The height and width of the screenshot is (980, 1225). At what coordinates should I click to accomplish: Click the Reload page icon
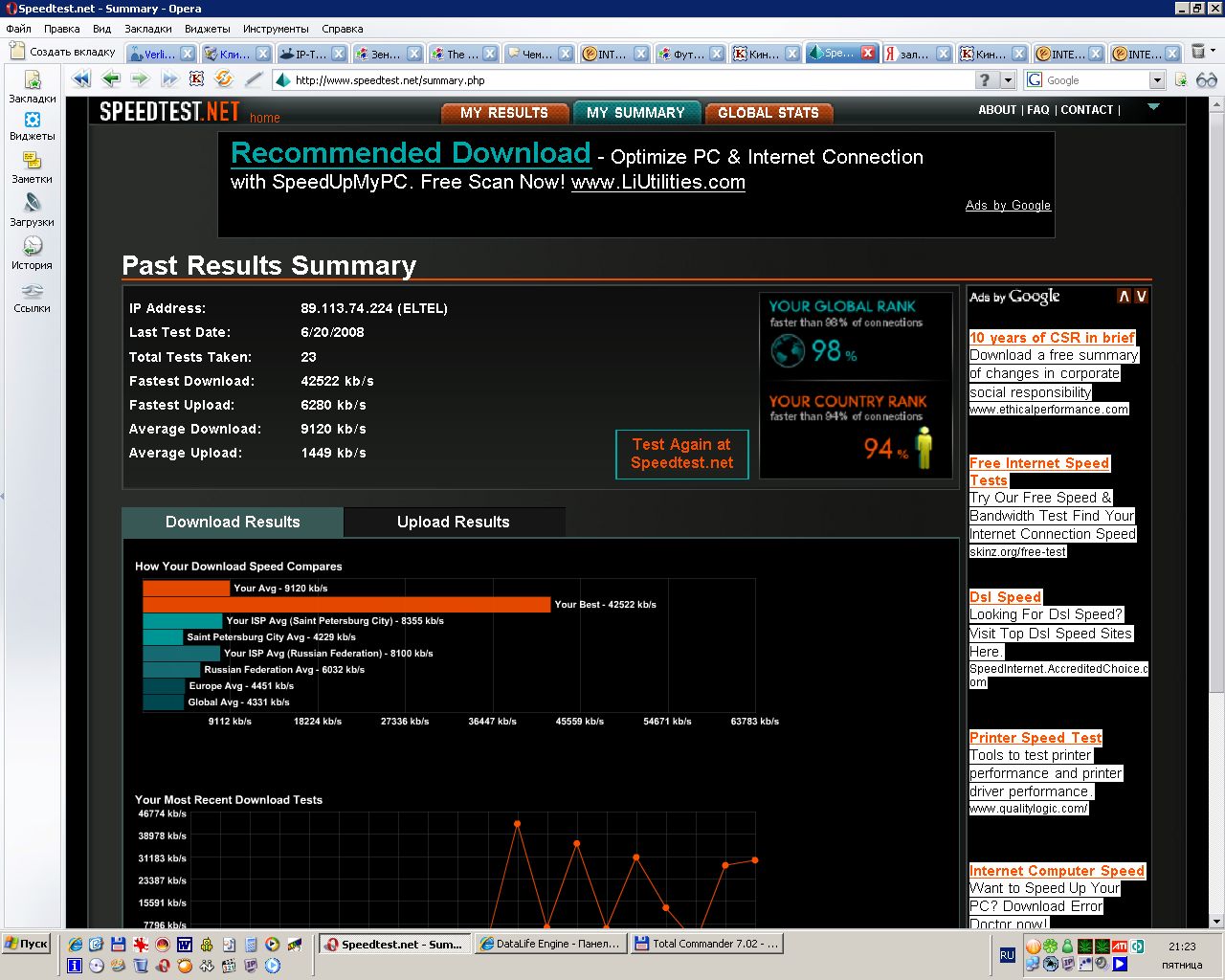click(x=224, y=79)
